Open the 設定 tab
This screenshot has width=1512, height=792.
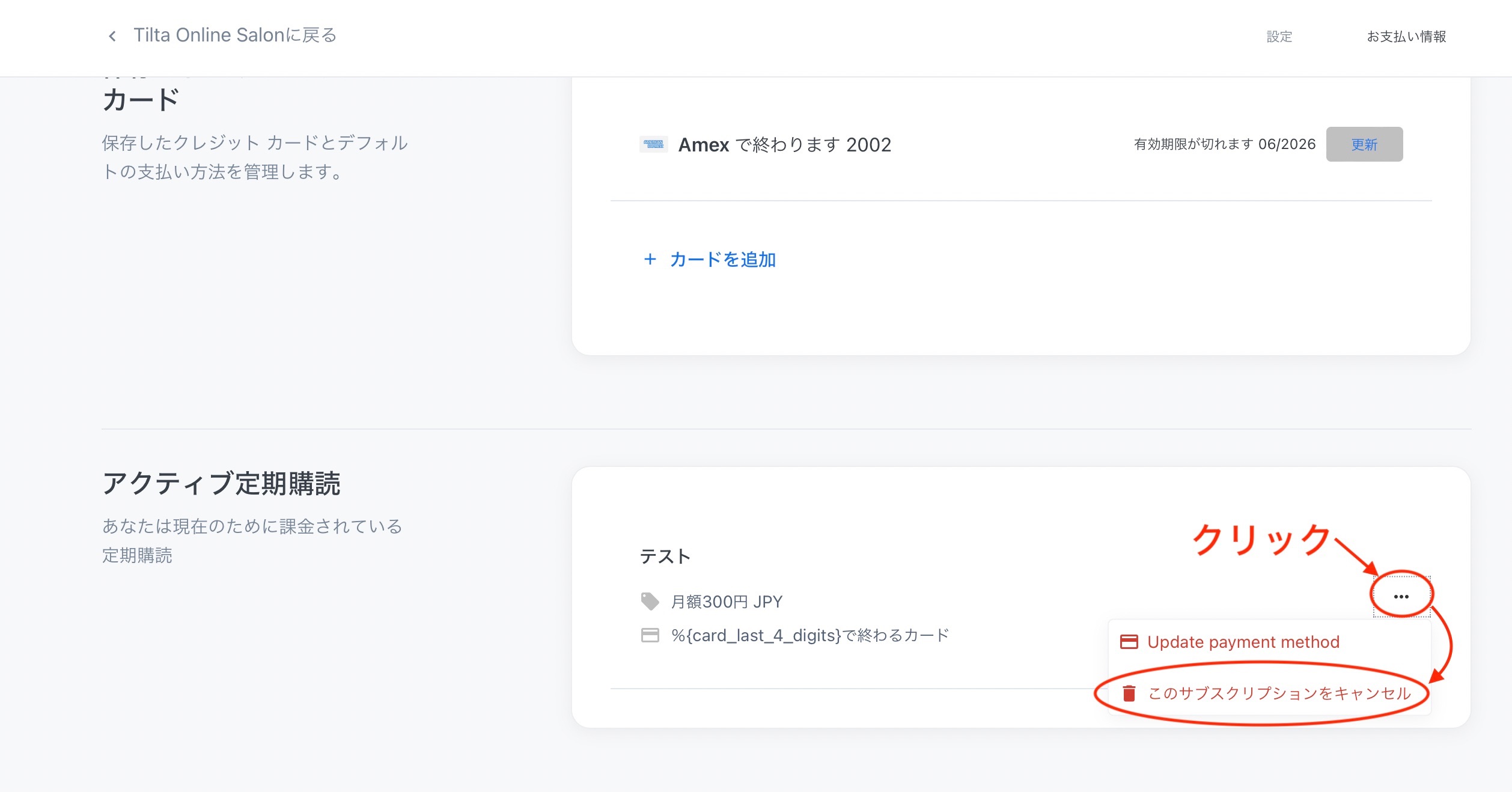[1279, 37]
